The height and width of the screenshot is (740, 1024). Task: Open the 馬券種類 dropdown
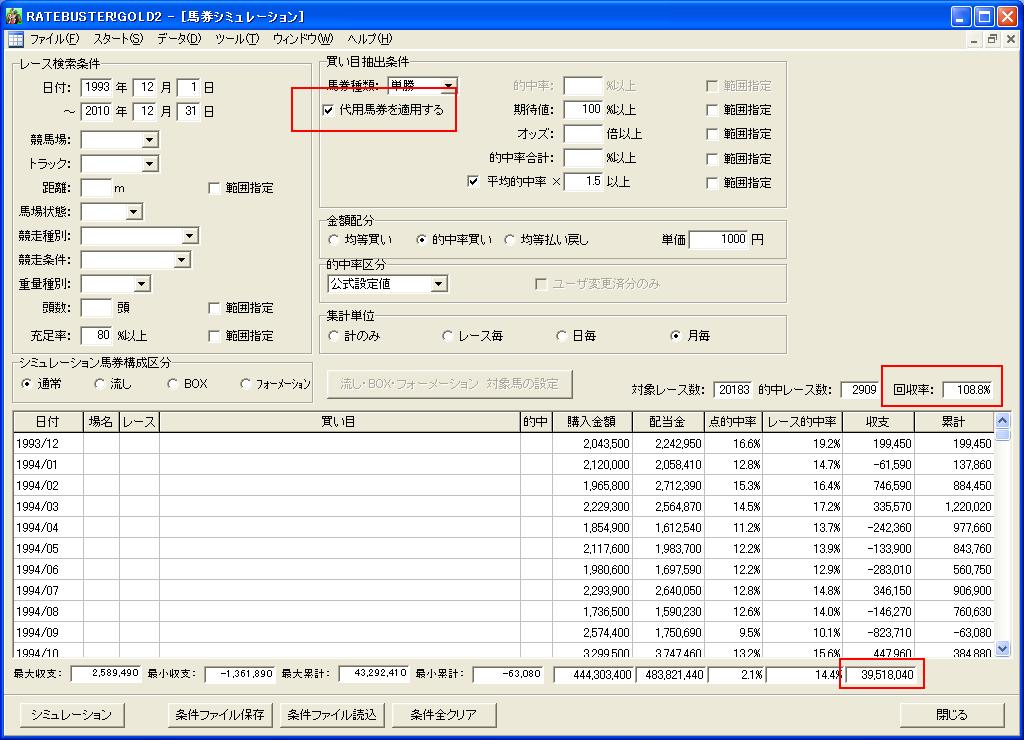click(x=449, y=86)
